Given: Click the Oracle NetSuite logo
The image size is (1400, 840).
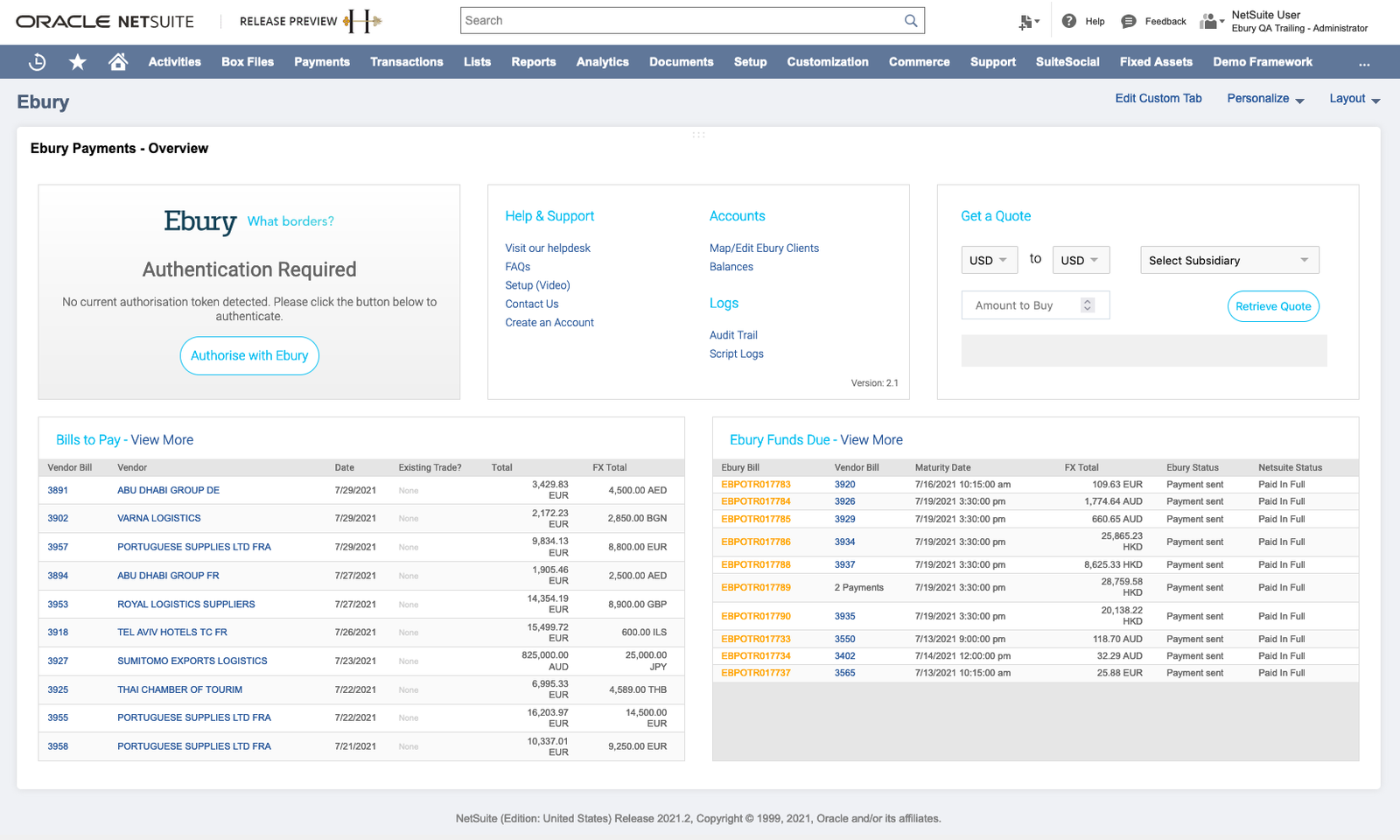Looking at the screenshot, I should tap(105, 21).
